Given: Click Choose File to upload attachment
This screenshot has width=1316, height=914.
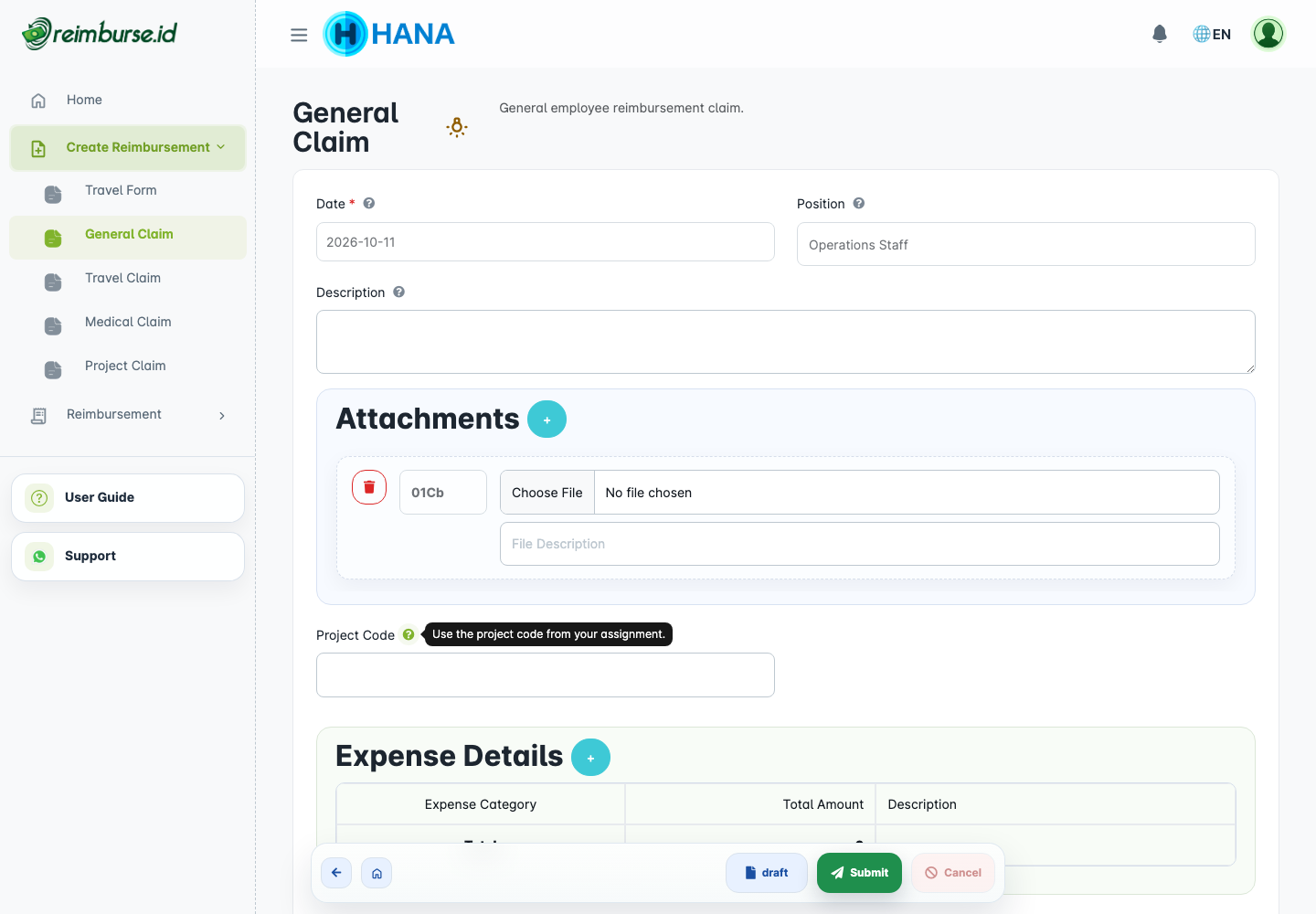Looking at the screenshot, I should tap(547, 493).
